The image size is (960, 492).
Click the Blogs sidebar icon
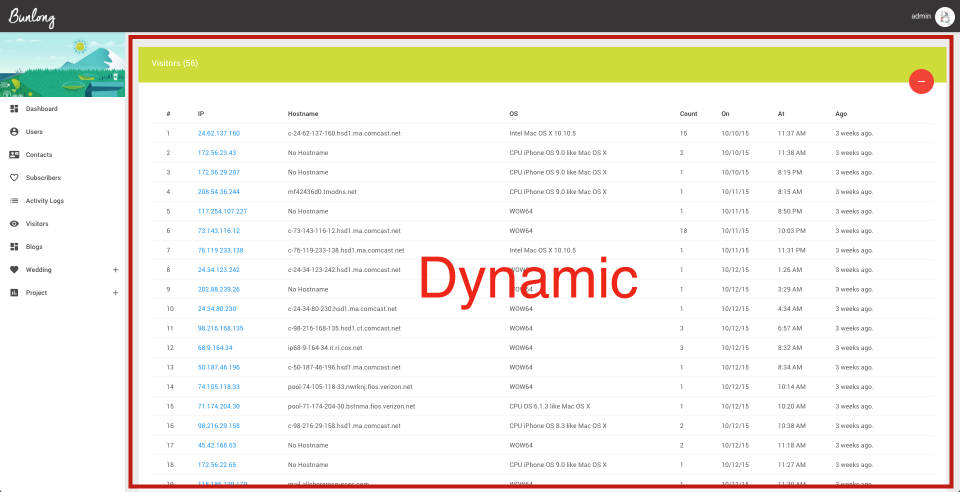coord(14,246)
